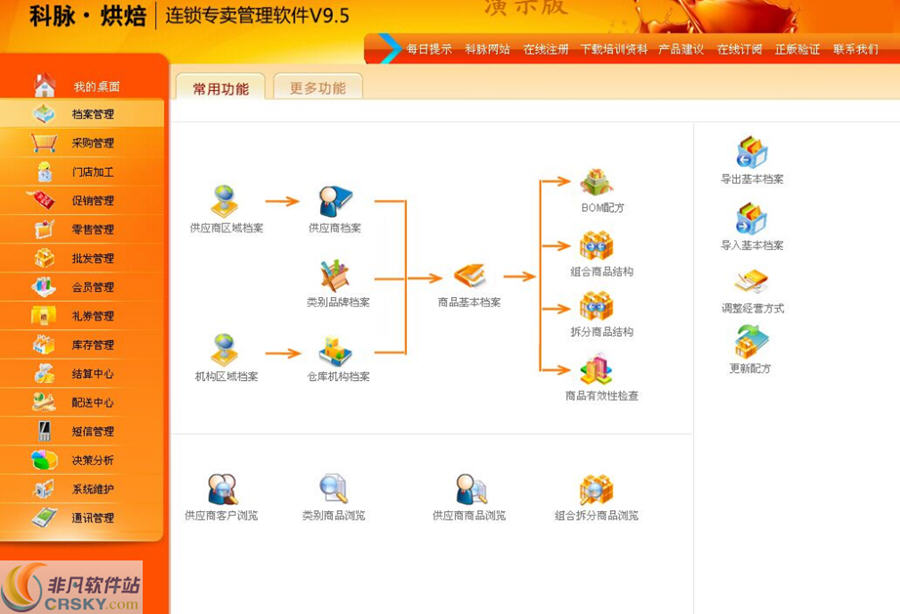Open 供应商客户浏览 icon

pyautogui.click(x=223, y=489)
